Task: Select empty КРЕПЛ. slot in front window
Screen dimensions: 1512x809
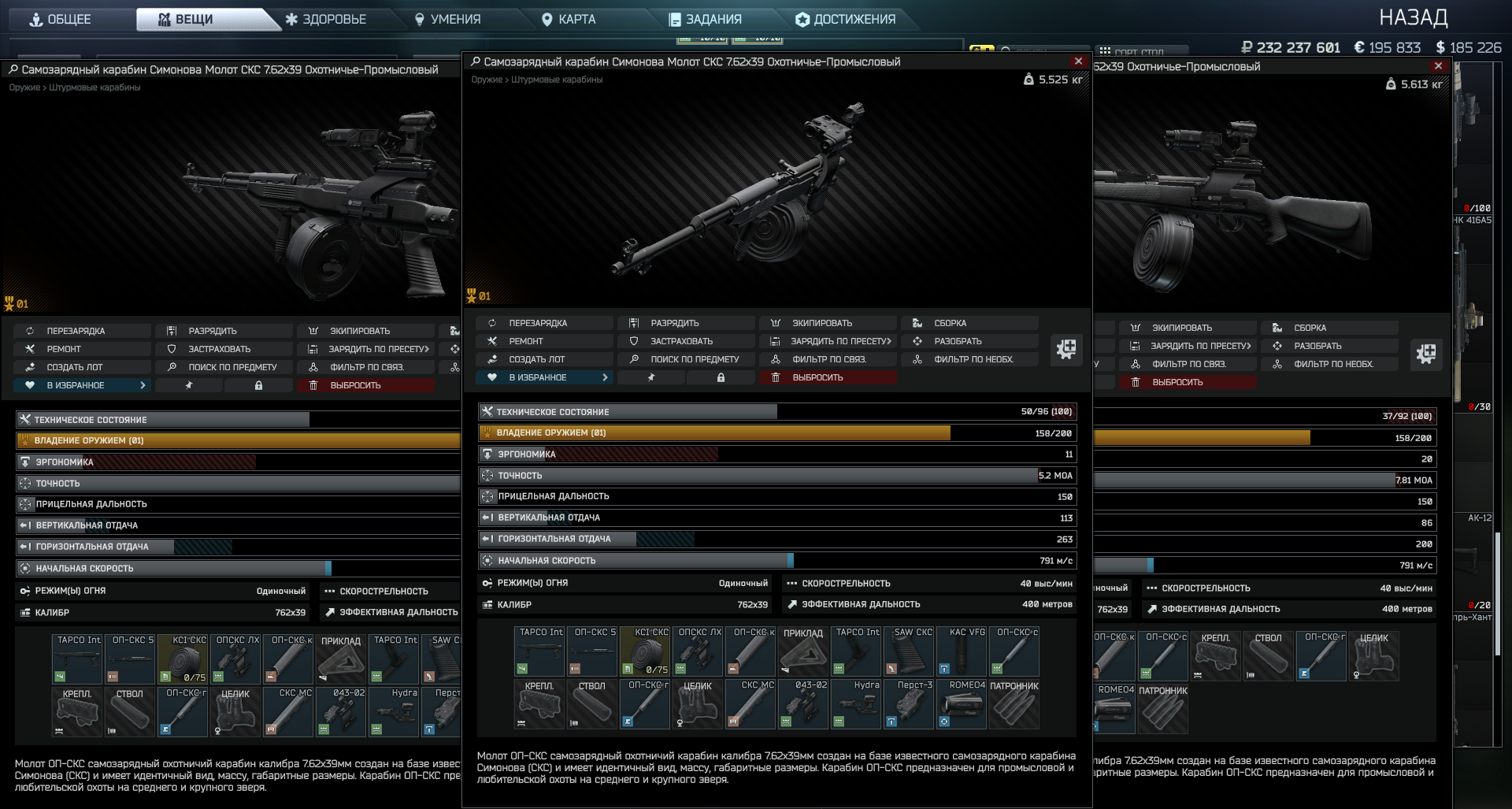Action: coord(541,704)
